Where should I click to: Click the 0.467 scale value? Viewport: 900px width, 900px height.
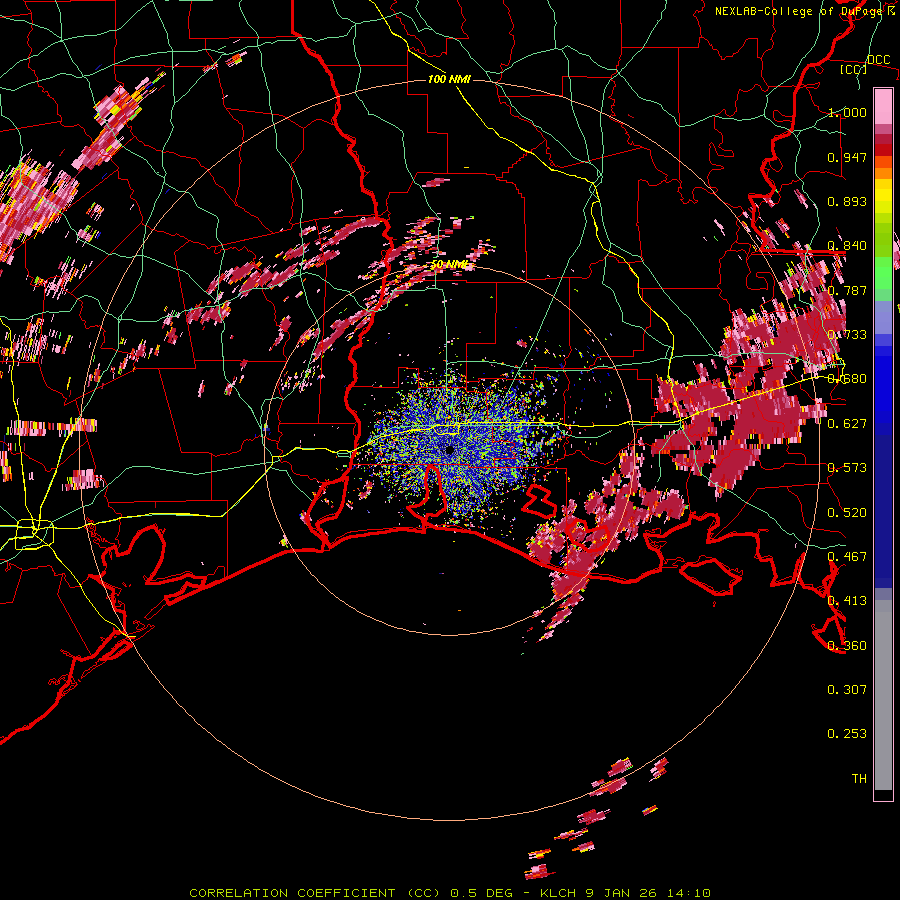(847, 557)
